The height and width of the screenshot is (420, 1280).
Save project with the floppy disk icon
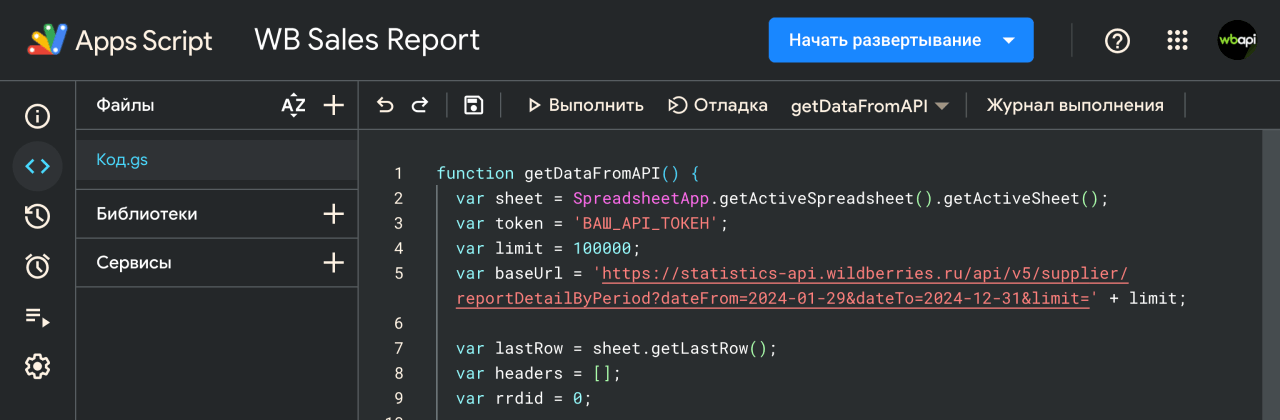474,105
